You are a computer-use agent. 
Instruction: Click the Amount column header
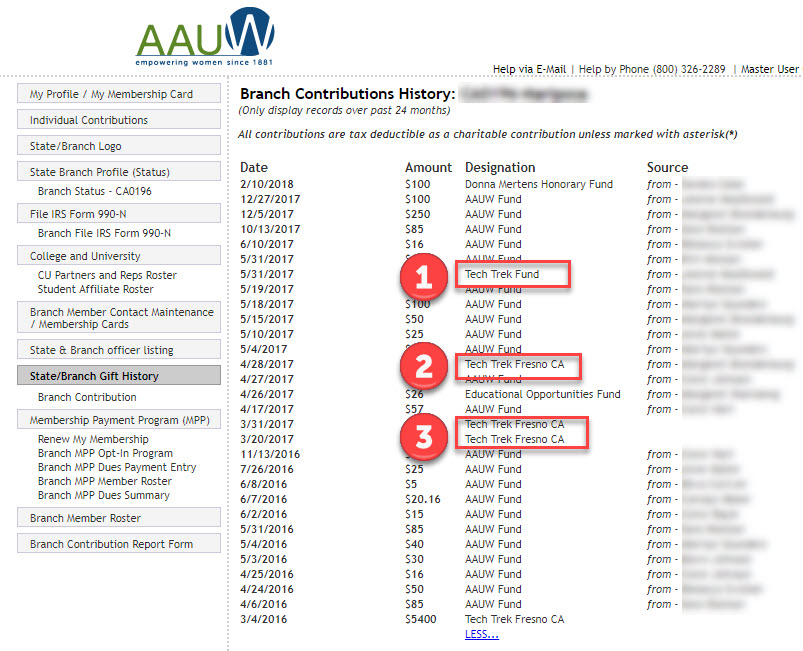click(x=428, y=167)
